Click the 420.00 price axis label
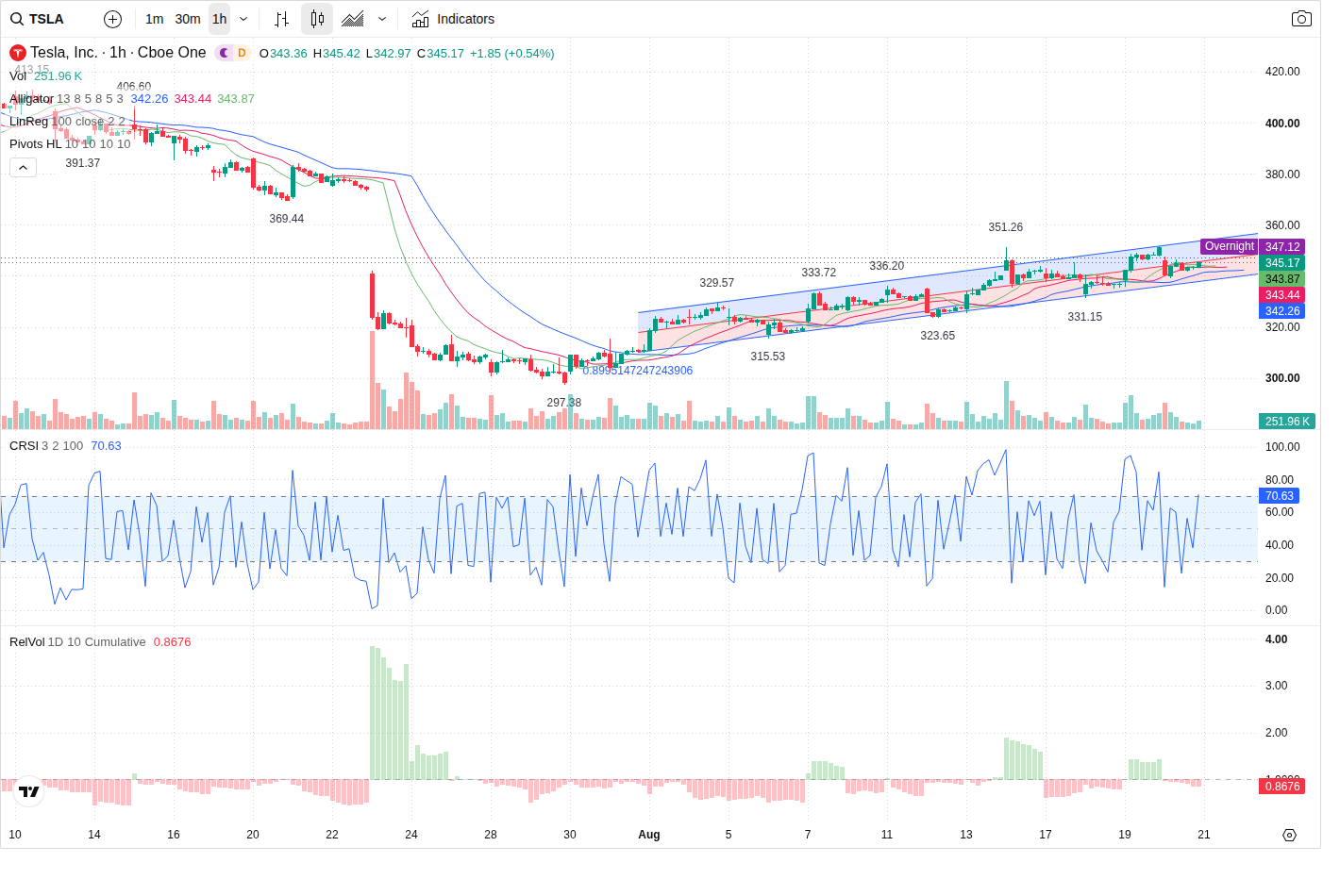The width and height of the screenshot is (1340, 896). pos(1281,72)
